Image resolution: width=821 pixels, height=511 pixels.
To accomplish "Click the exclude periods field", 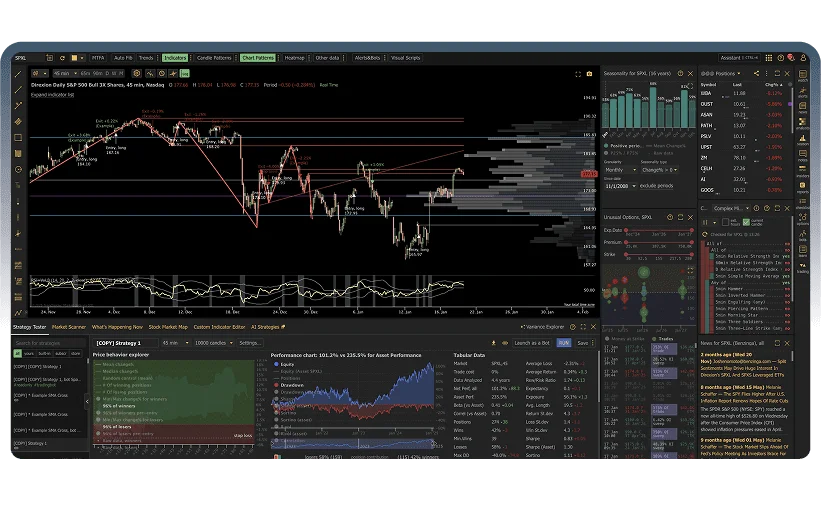I will (657, 186).
